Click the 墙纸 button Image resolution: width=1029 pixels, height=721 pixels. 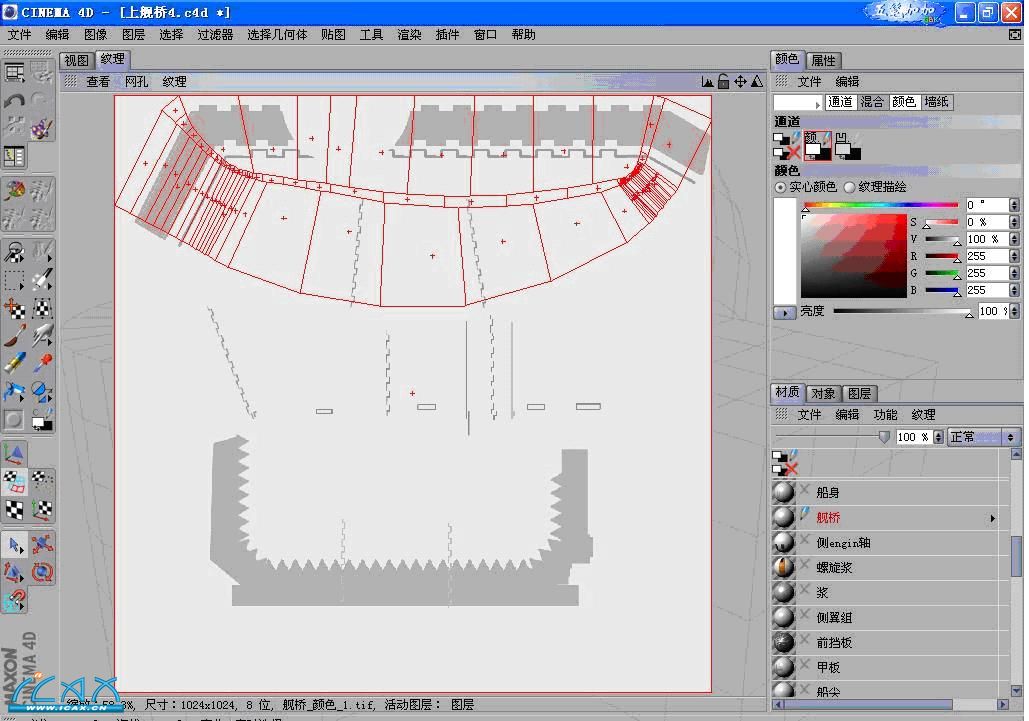click(936, 102)
